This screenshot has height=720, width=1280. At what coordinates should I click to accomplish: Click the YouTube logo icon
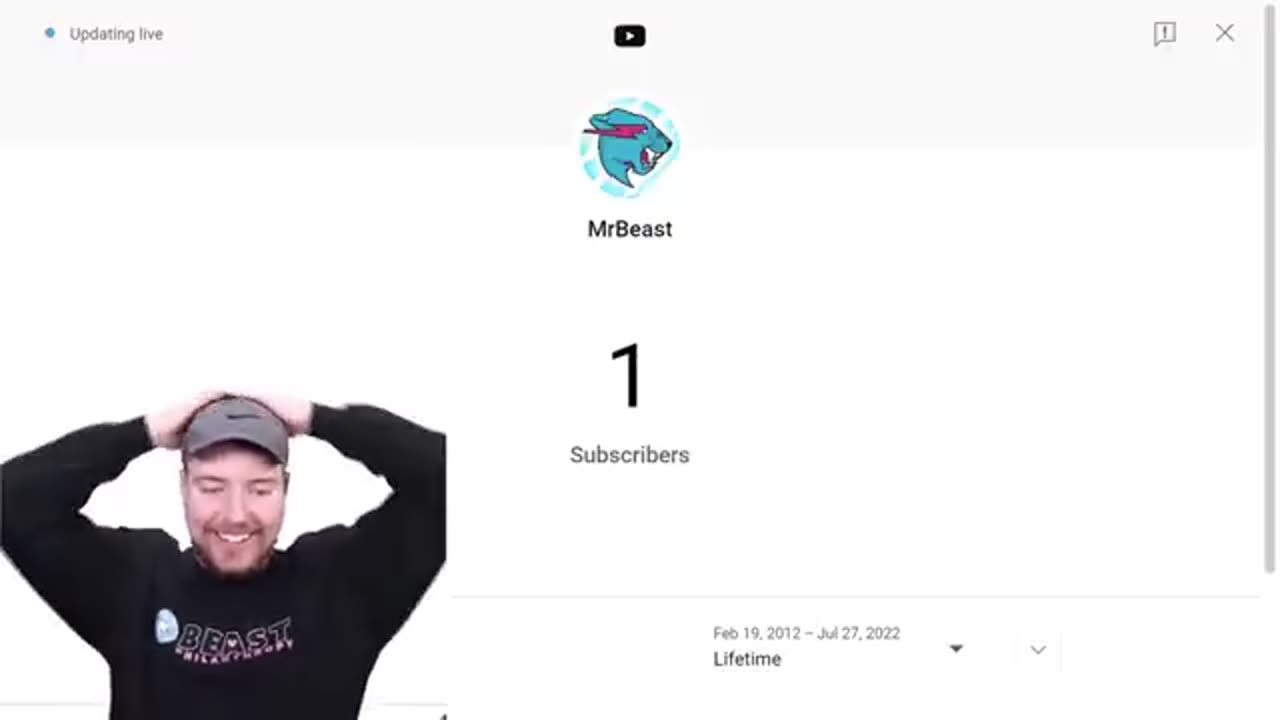pos(630,36)
